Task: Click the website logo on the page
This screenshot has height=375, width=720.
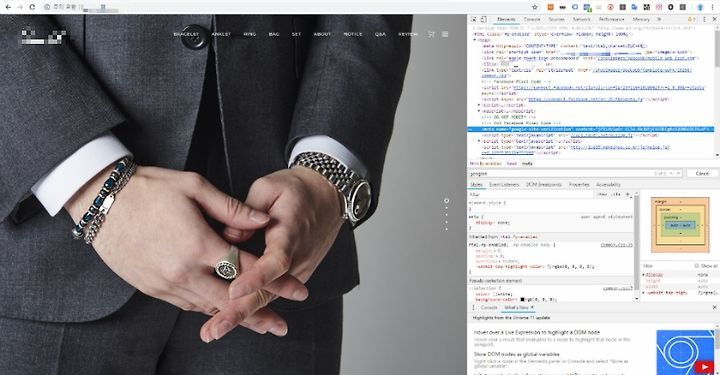Action: tap(44, 37)
